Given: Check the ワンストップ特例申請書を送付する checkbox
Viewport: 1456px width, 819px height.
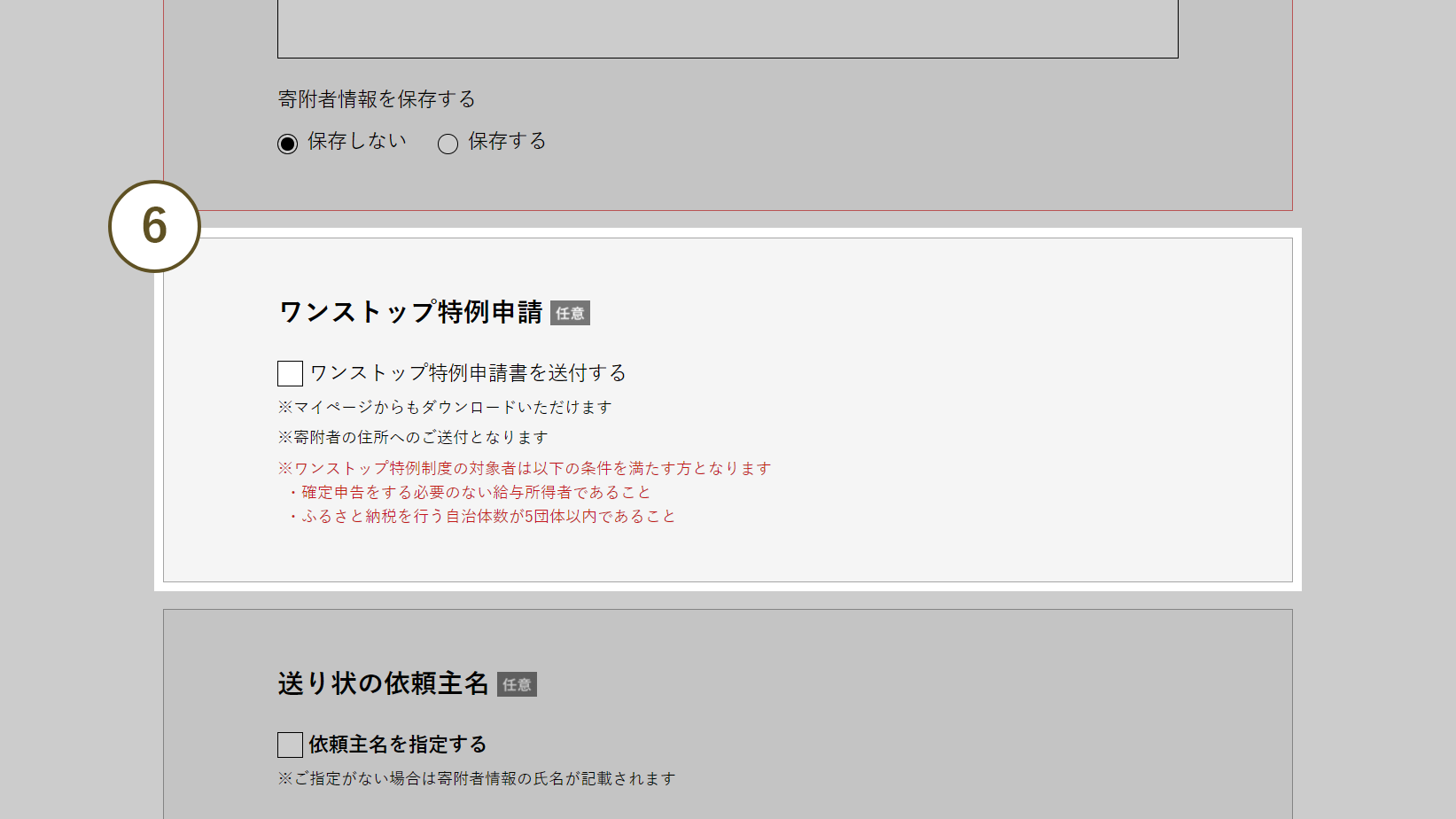Looking at the screenshot, I should [x=290, y=373].
